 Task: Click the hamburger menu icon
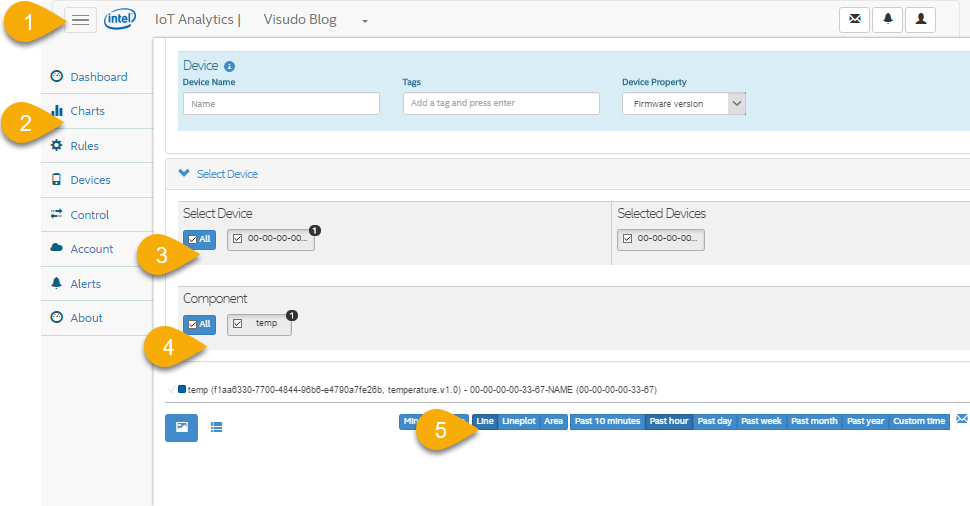tap(81, 20)
